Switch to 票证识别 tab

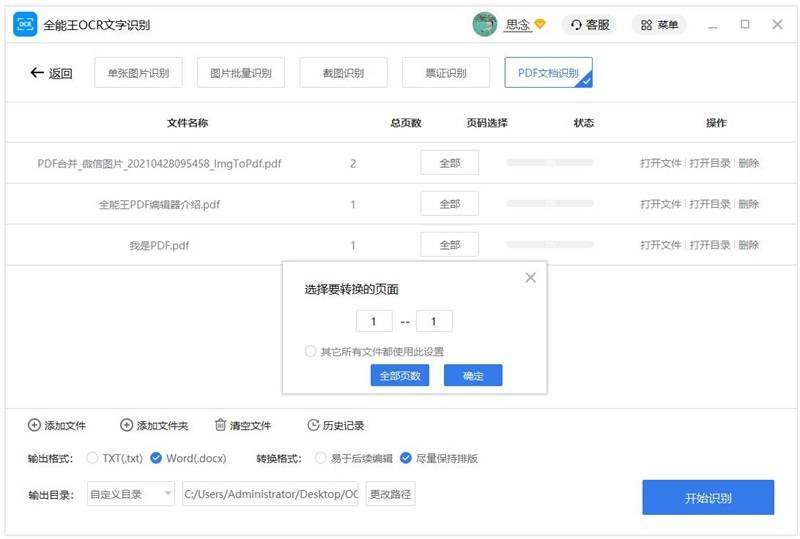(446, 73)
